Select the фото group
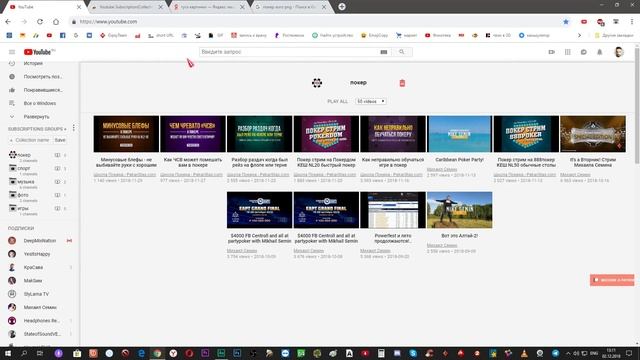The width and height of the screenshot is (640, 360). point(23,196)
